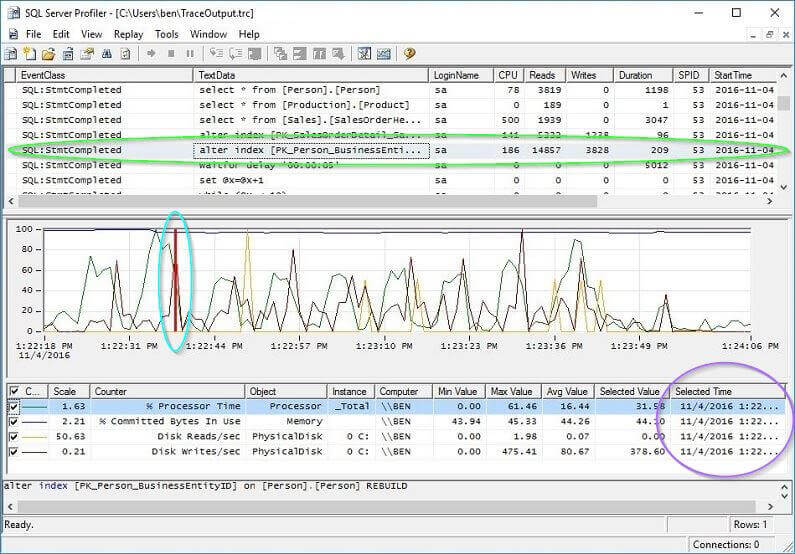The width and height of the screenshot is (795, 554).
Task: Click the trace grid scroll-left arrow
Action: pyautogui.click(x=11, y=201)
